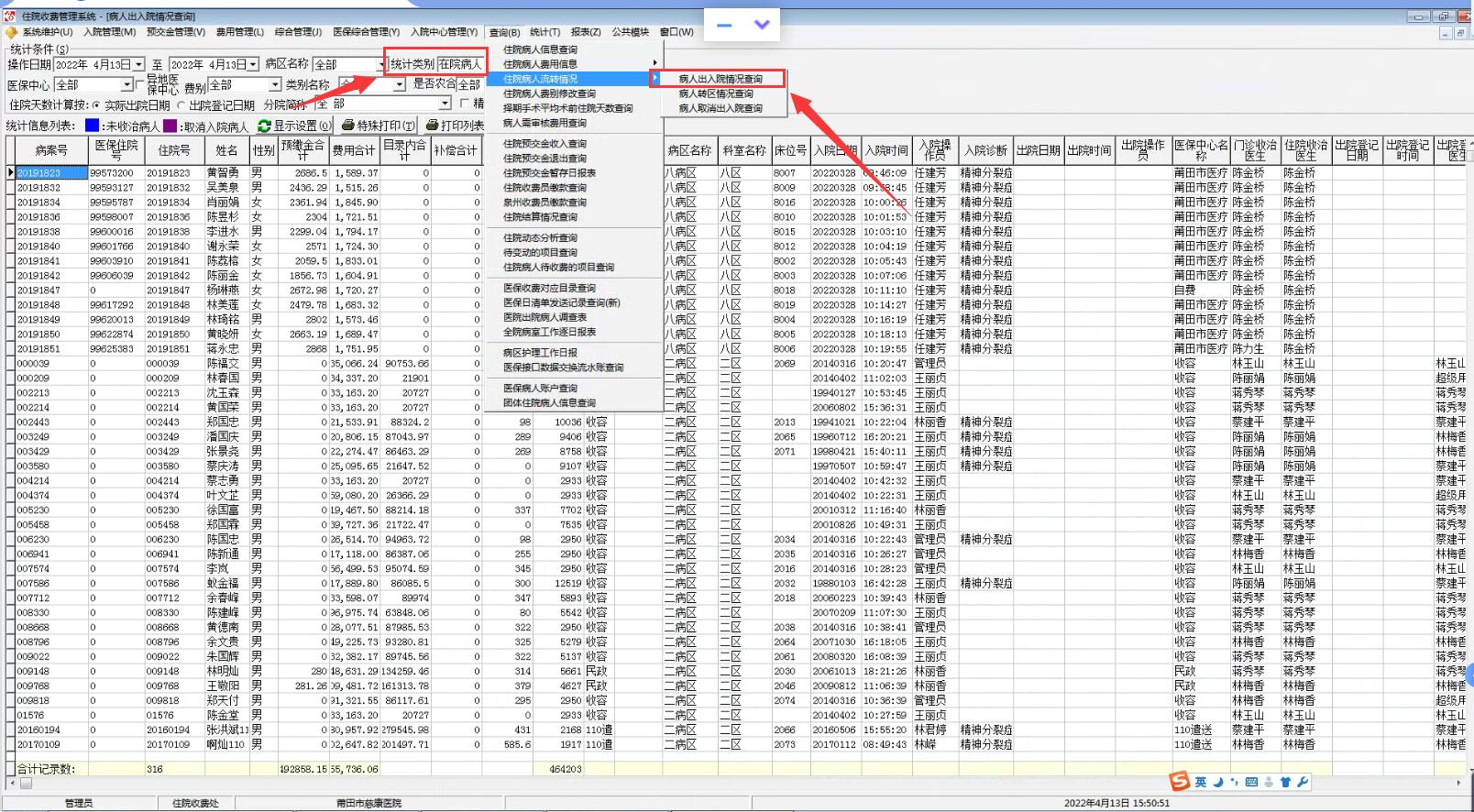Select patient row 20191832 in the table
1474x812 pixels.
pyautogui.click(x=38, y=188)
